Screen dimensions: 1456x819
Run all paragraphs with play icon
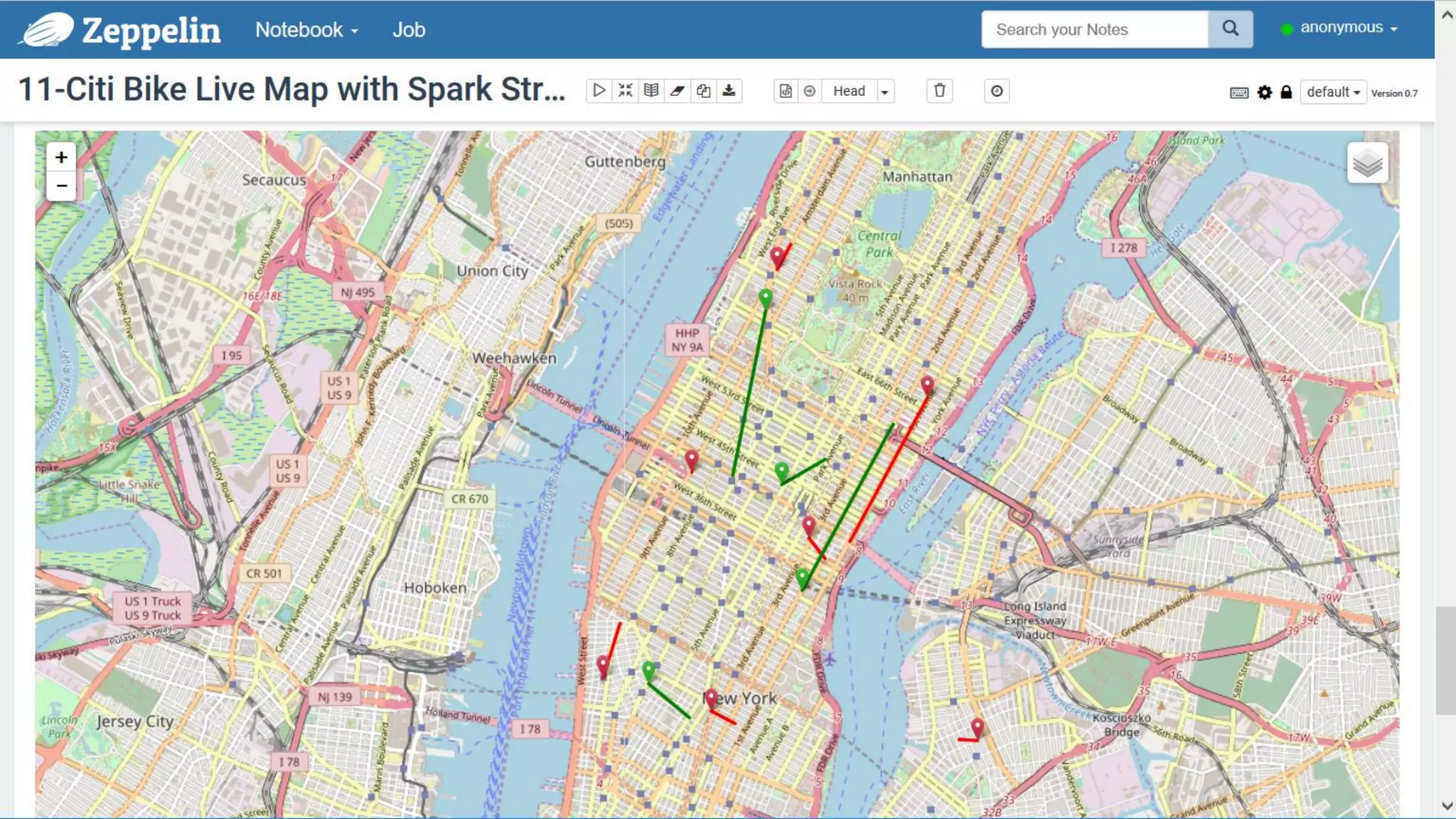[x=599, y=91]
